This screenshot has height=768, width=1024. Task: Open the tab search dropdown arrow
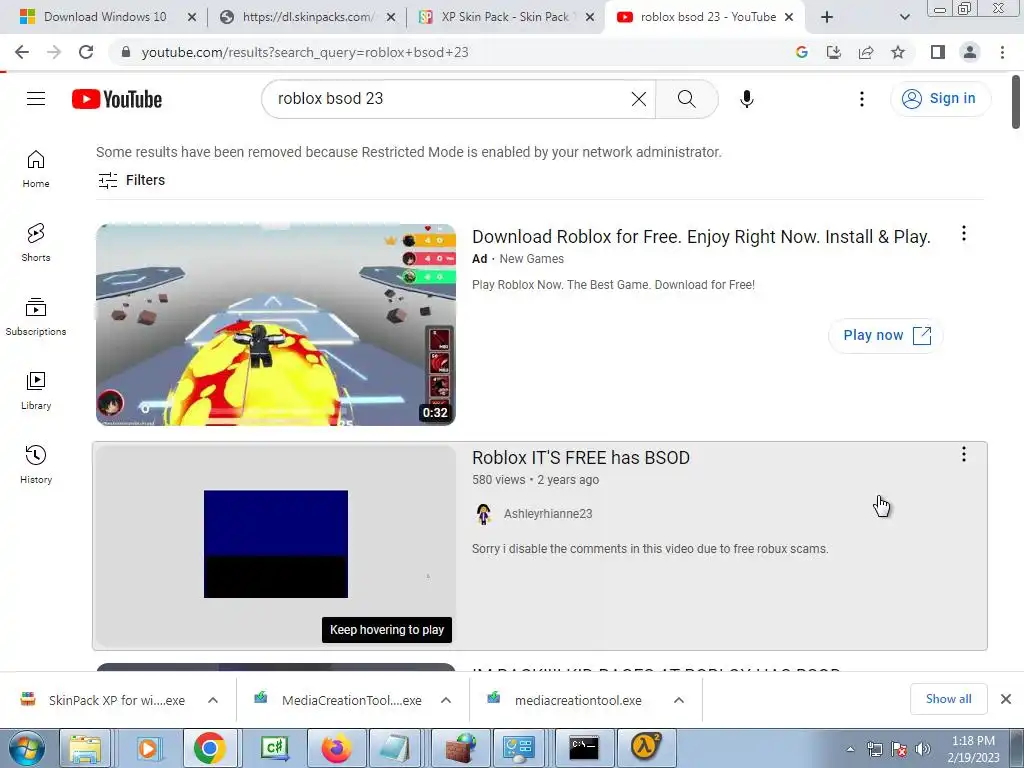(x=904, y=17)
